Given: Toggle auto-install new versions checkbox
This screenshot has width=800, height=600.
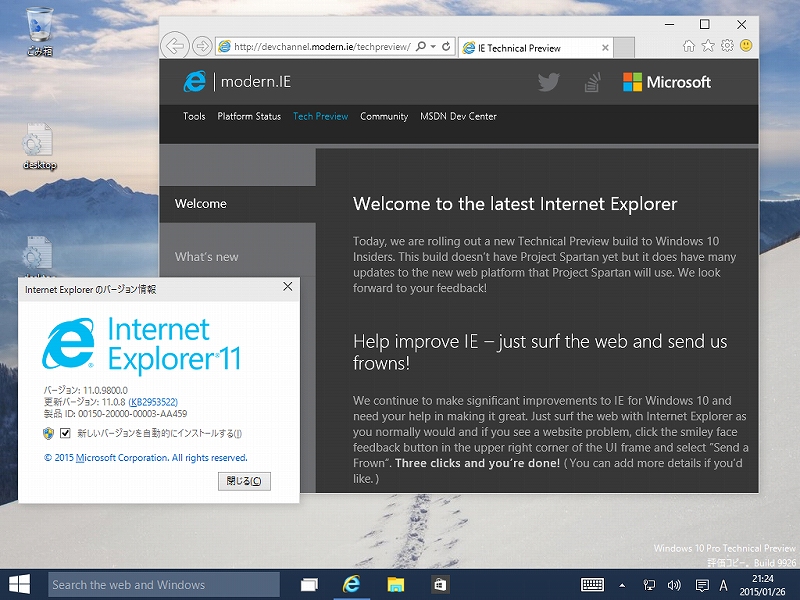Looking at the screenshot, I should [x=65, y=433].
